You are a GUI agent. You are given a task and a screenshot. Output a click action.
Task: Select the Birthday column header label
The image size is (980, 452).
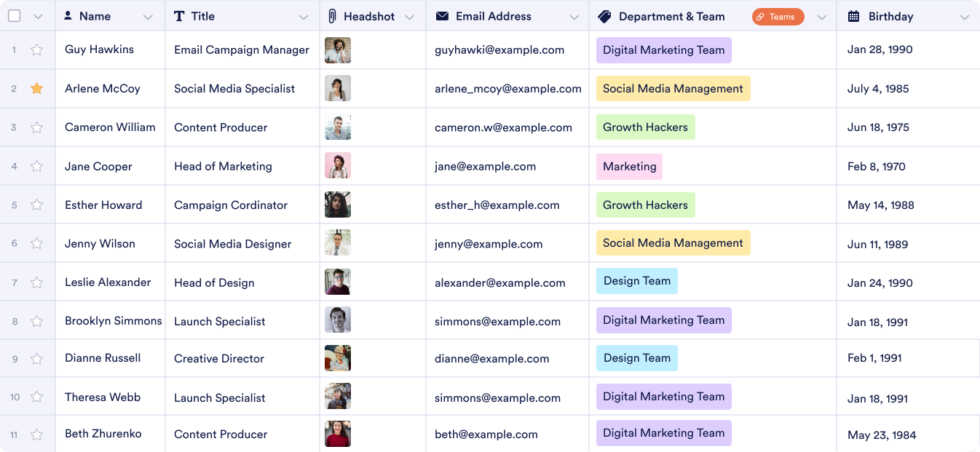[891, 17]
